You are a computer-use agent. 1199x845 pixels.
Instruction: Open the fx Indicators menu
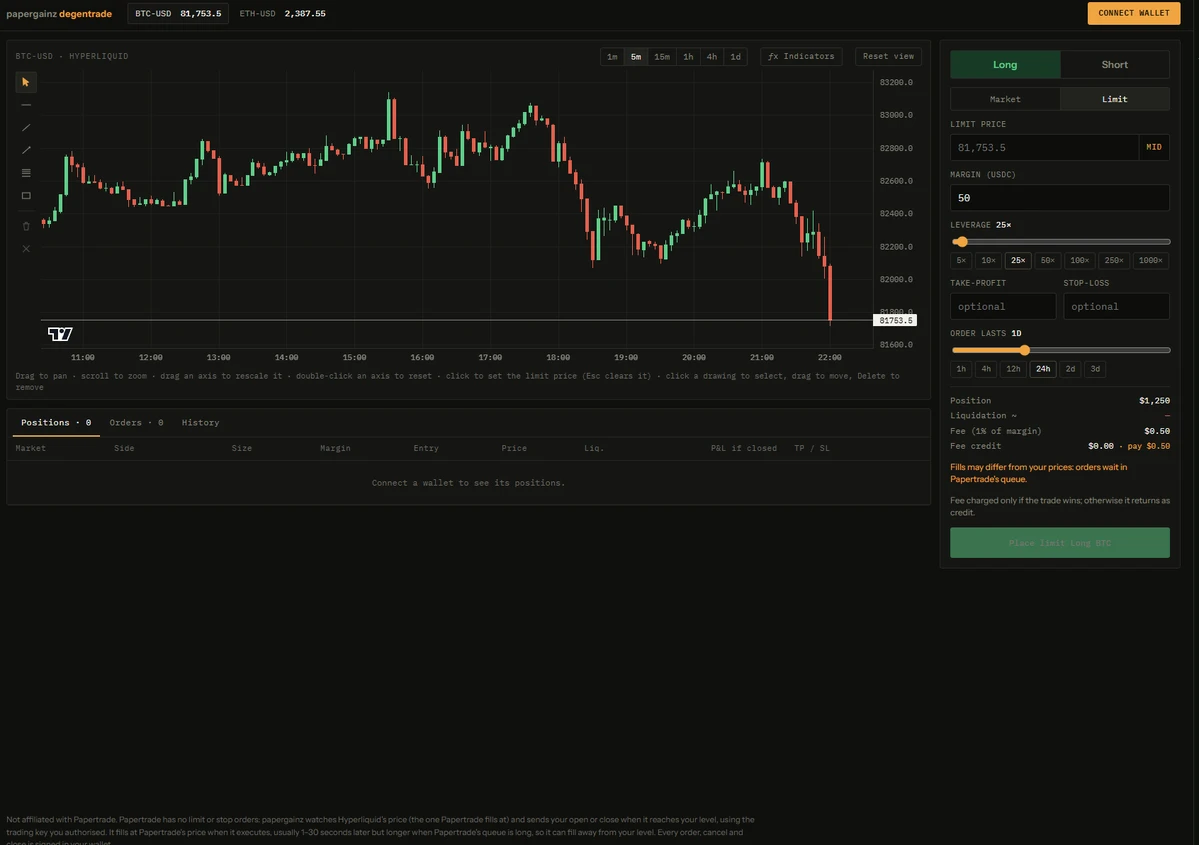click(801, 57)
